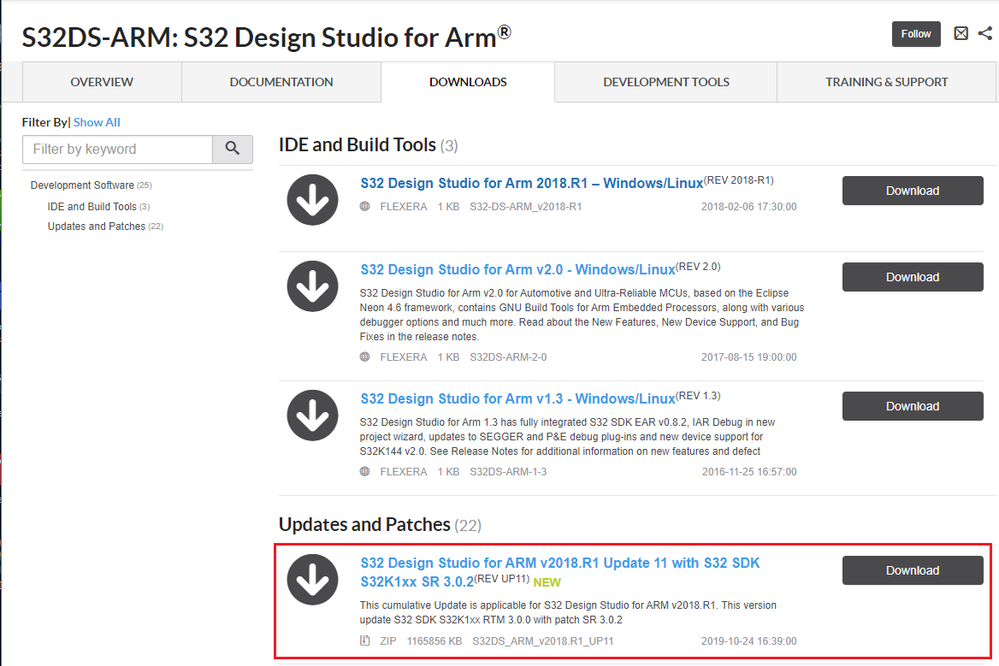Click the share icon at top right
Screen dimensions: 999x666
pos(985,33)
